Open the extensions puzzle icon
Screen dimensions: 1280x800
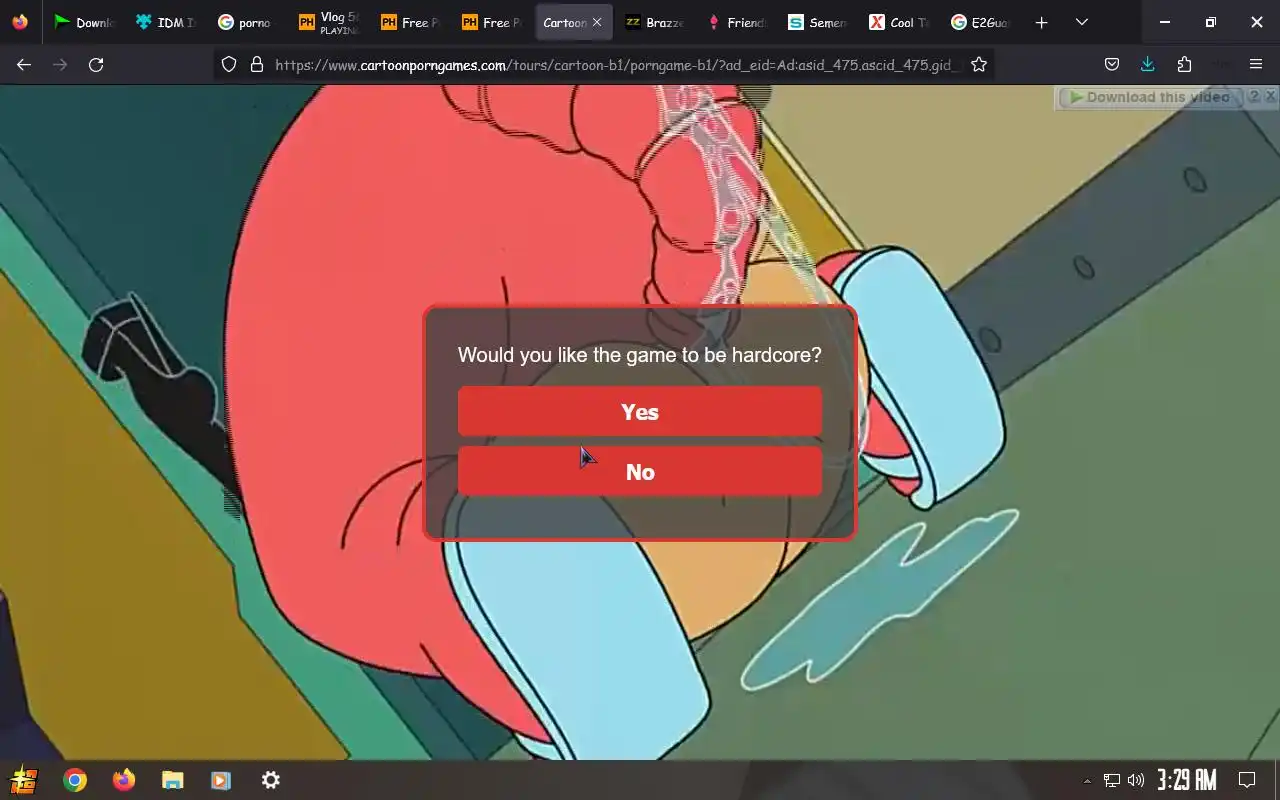[1184, 64]
